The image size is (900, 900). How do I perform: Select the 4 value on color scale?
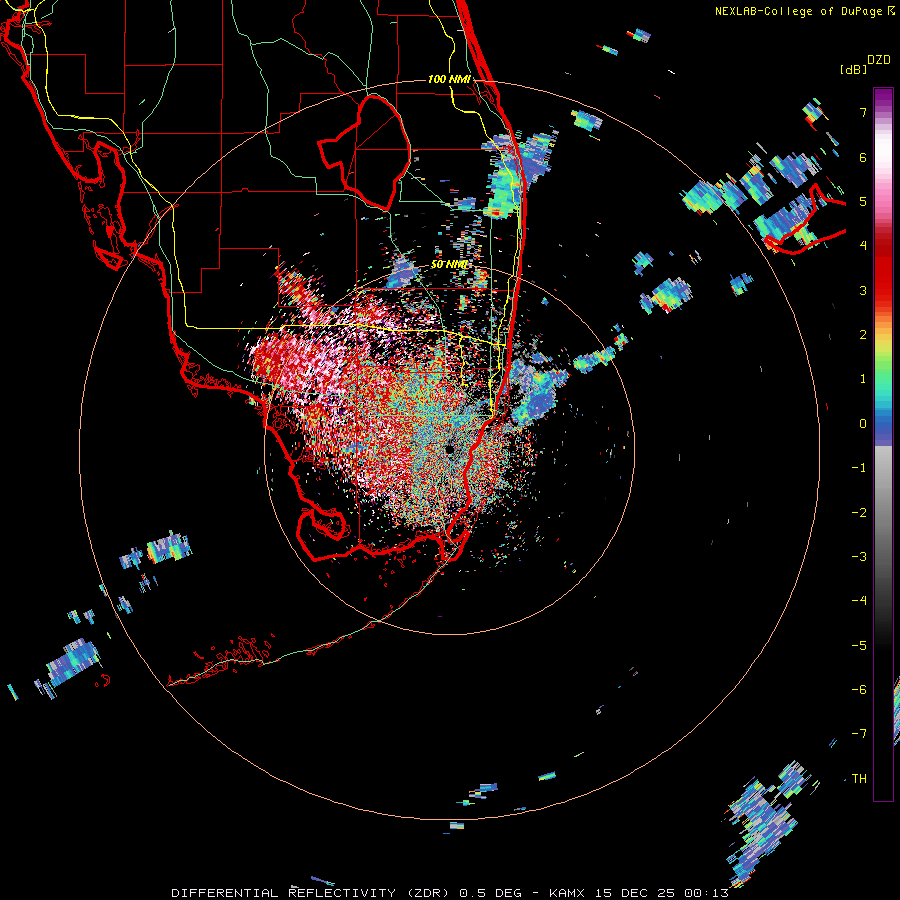863,246
